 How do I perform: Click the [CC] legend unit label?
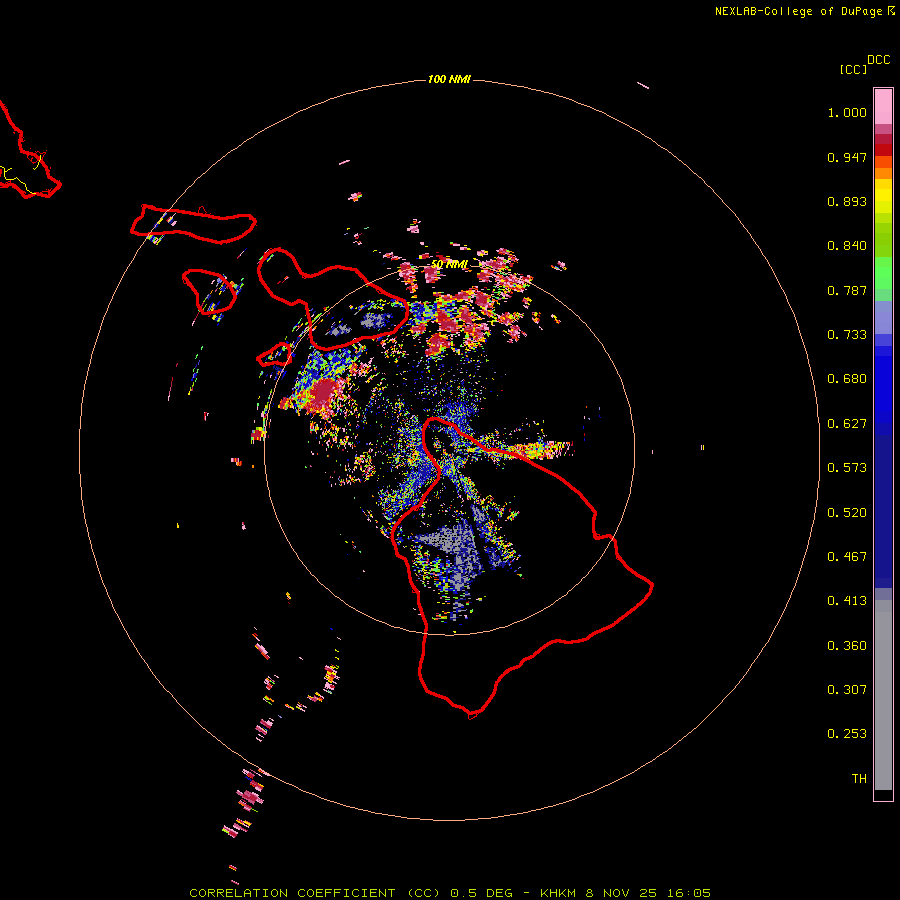pyautogui.click(x=853, y=69)
